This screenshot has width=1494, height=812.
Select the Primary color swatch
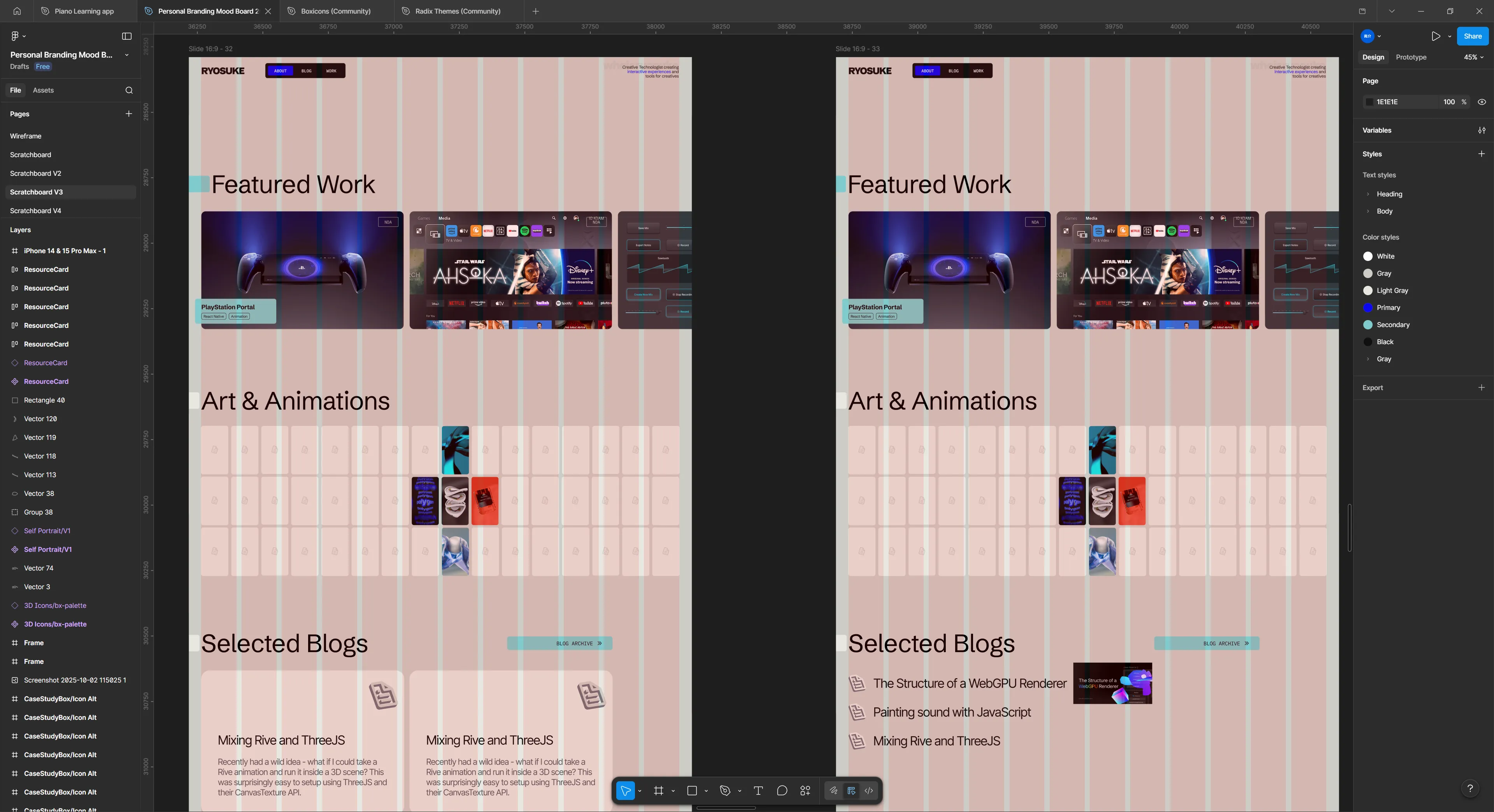click(1369, 308)
